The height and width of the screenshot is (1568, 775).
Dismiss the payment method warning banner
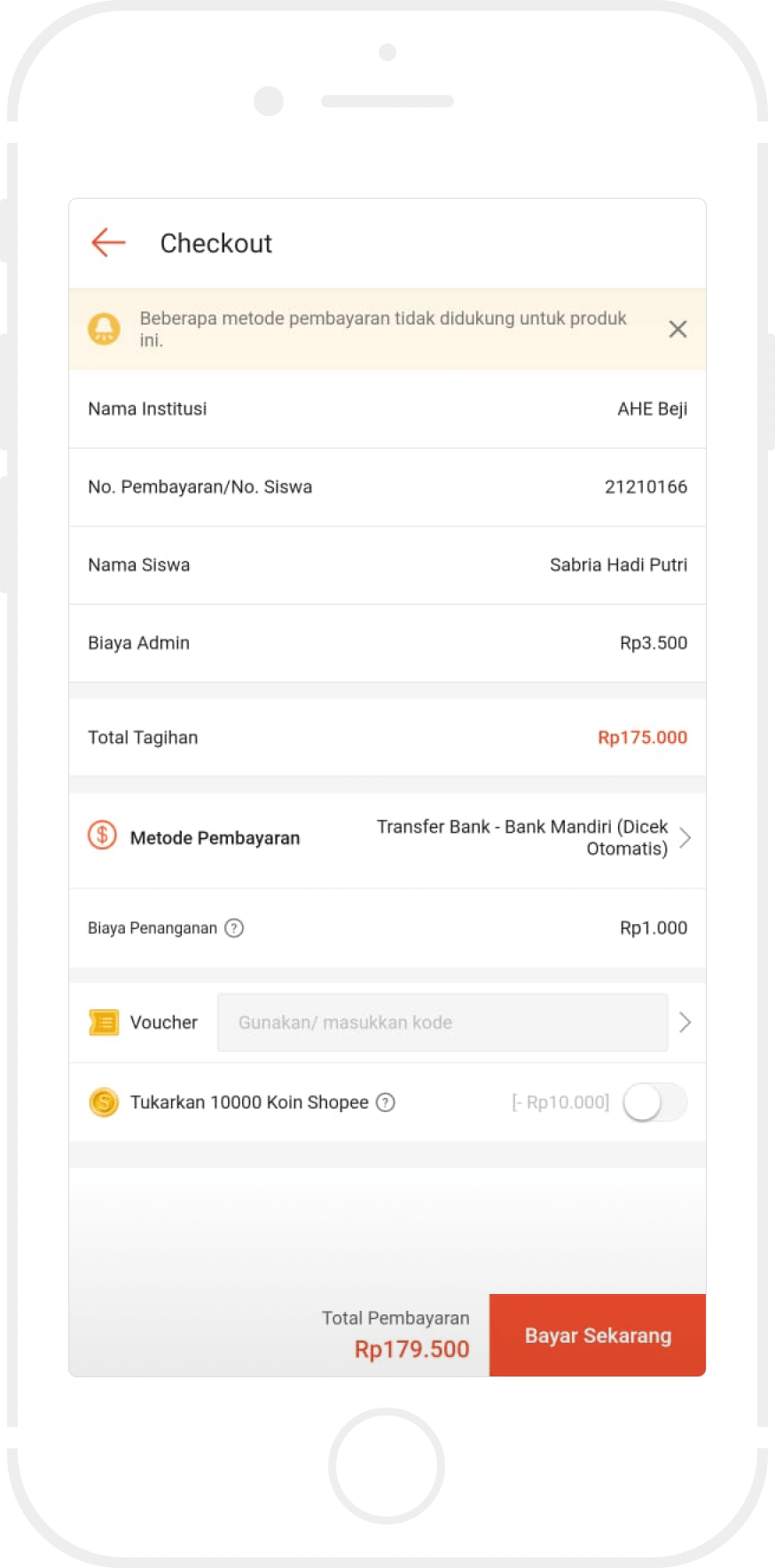point(677,329)
